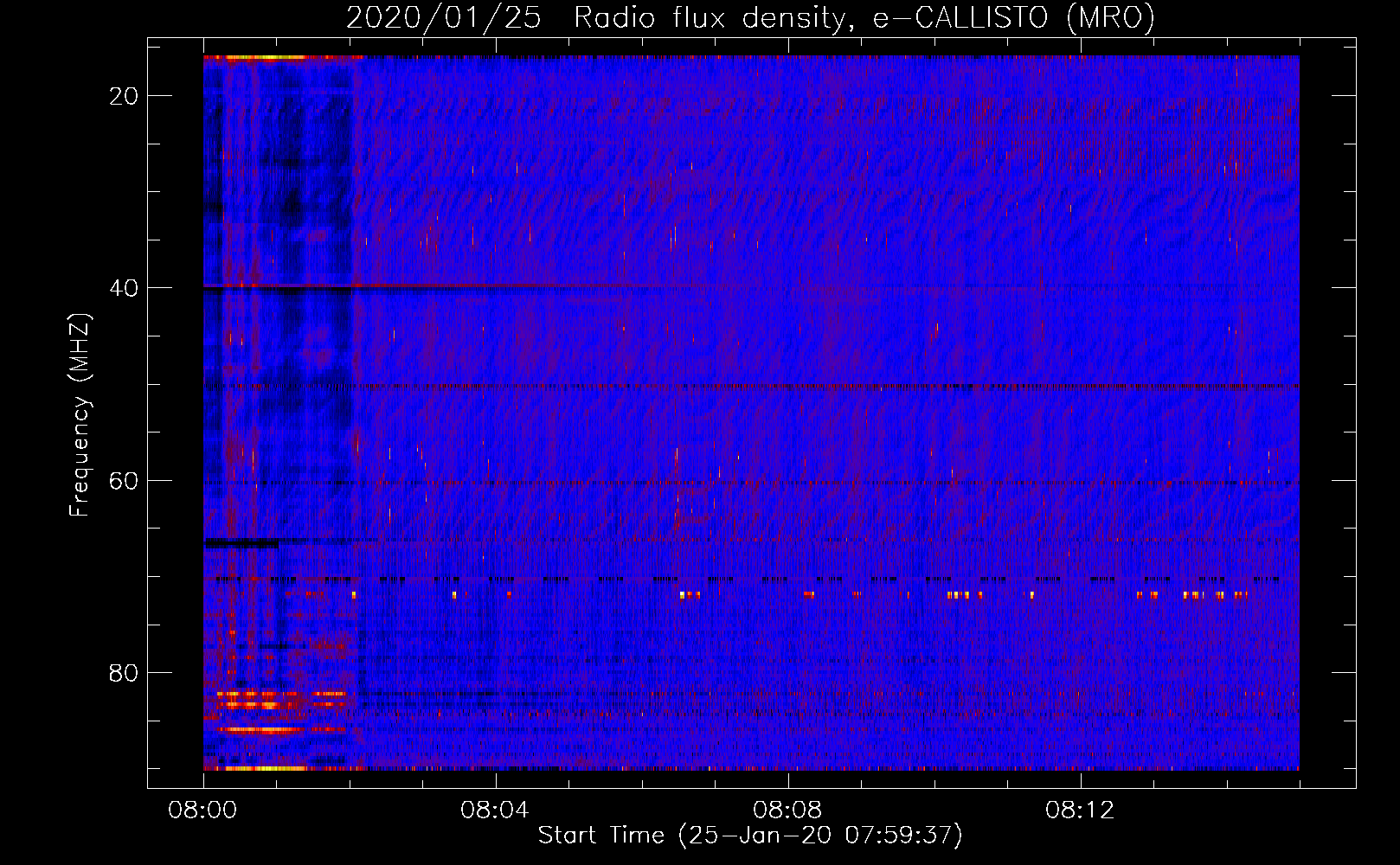1400x865 pixels.
Task: Click the 80 MHz frequency tick label
Action: [x=124, y=672]
